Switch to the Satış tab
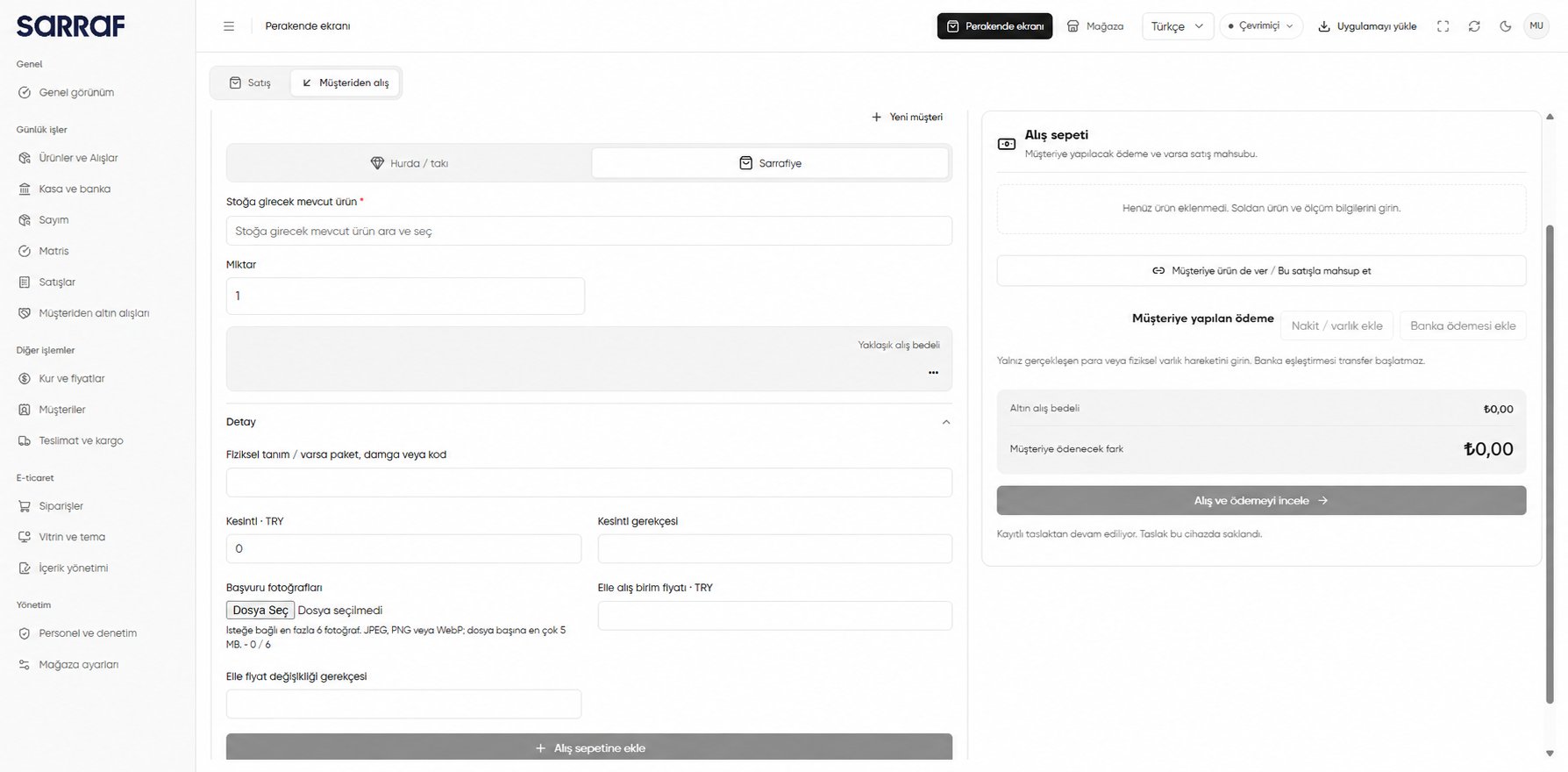The height and width of the screenshot is (772, 1568). [250, 82]
